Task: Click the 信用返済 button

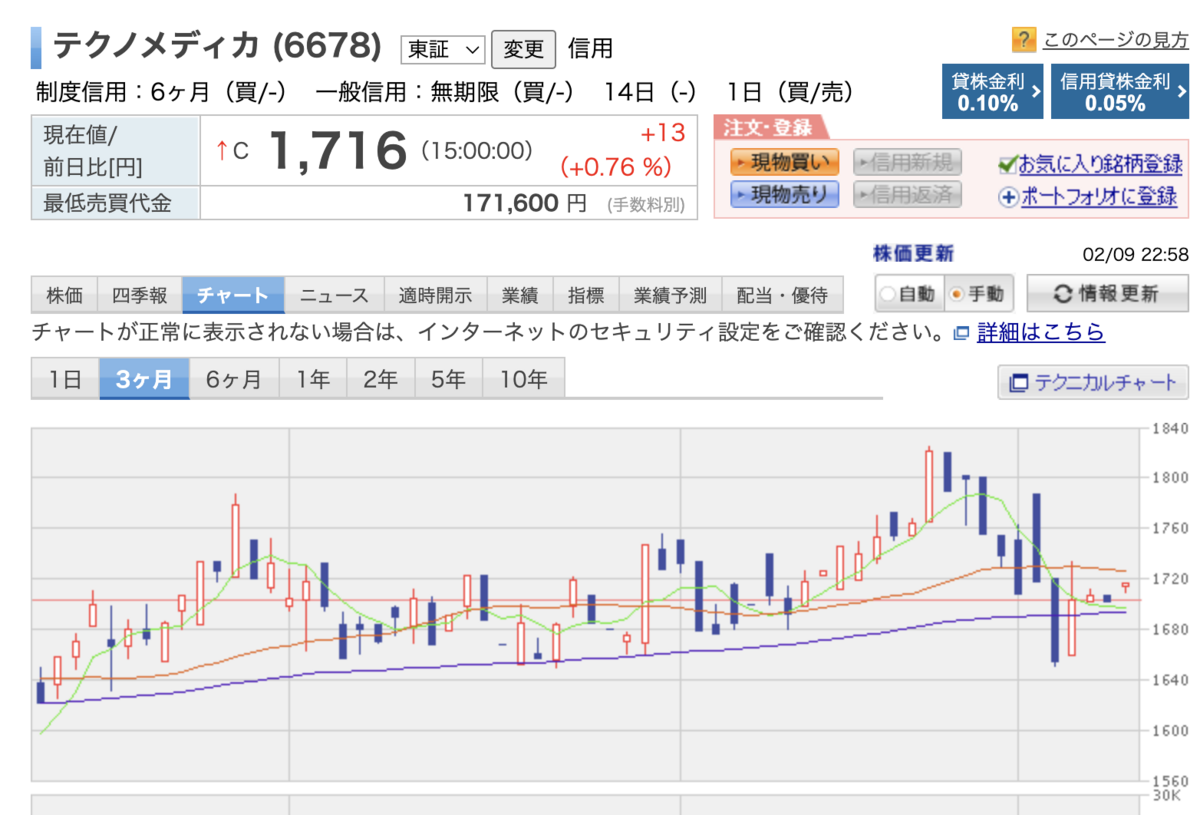Action: [907, 194]
